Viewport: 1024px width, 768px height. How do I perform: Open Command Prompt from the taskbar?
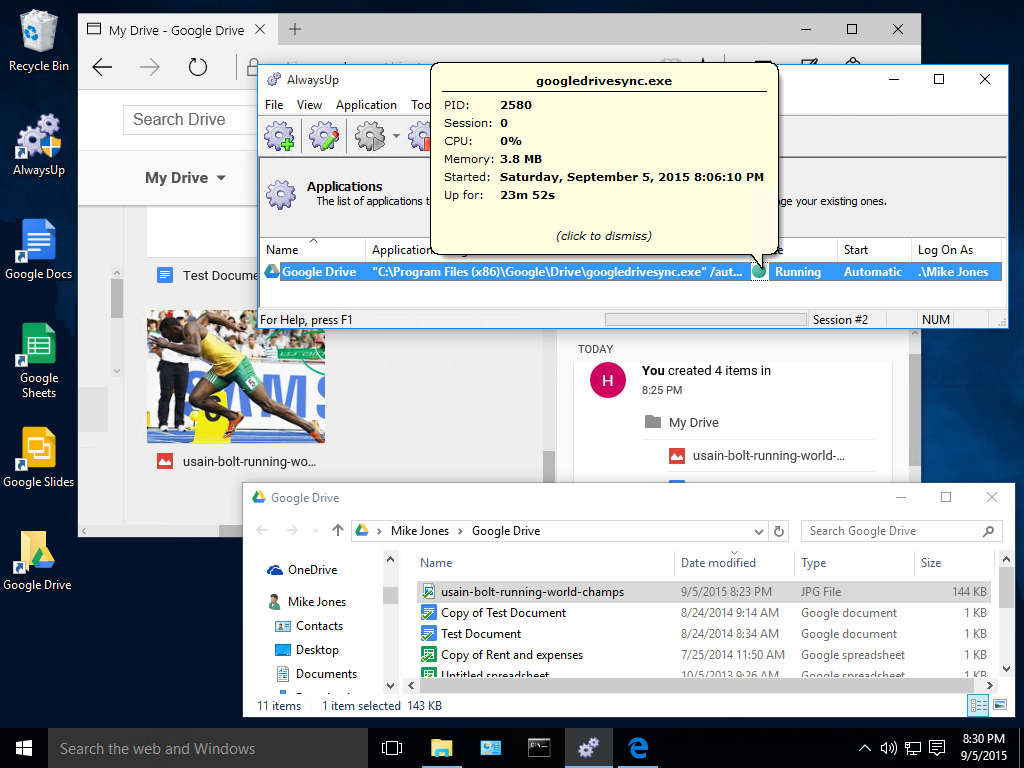click(x=539, y=748)
